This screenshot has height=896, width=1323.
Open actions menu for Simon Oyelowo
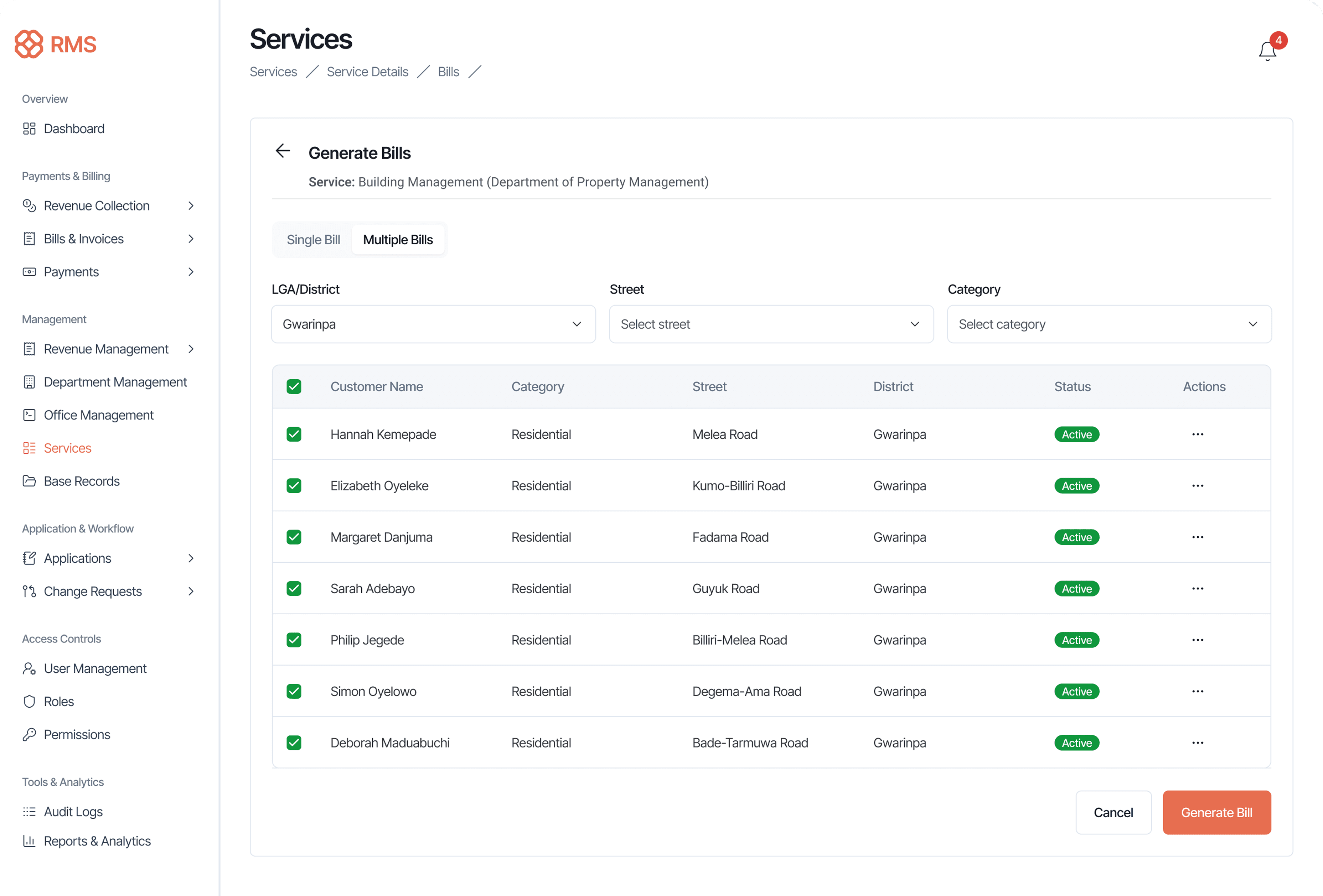pyautogui.click(x=1198, y=692)
